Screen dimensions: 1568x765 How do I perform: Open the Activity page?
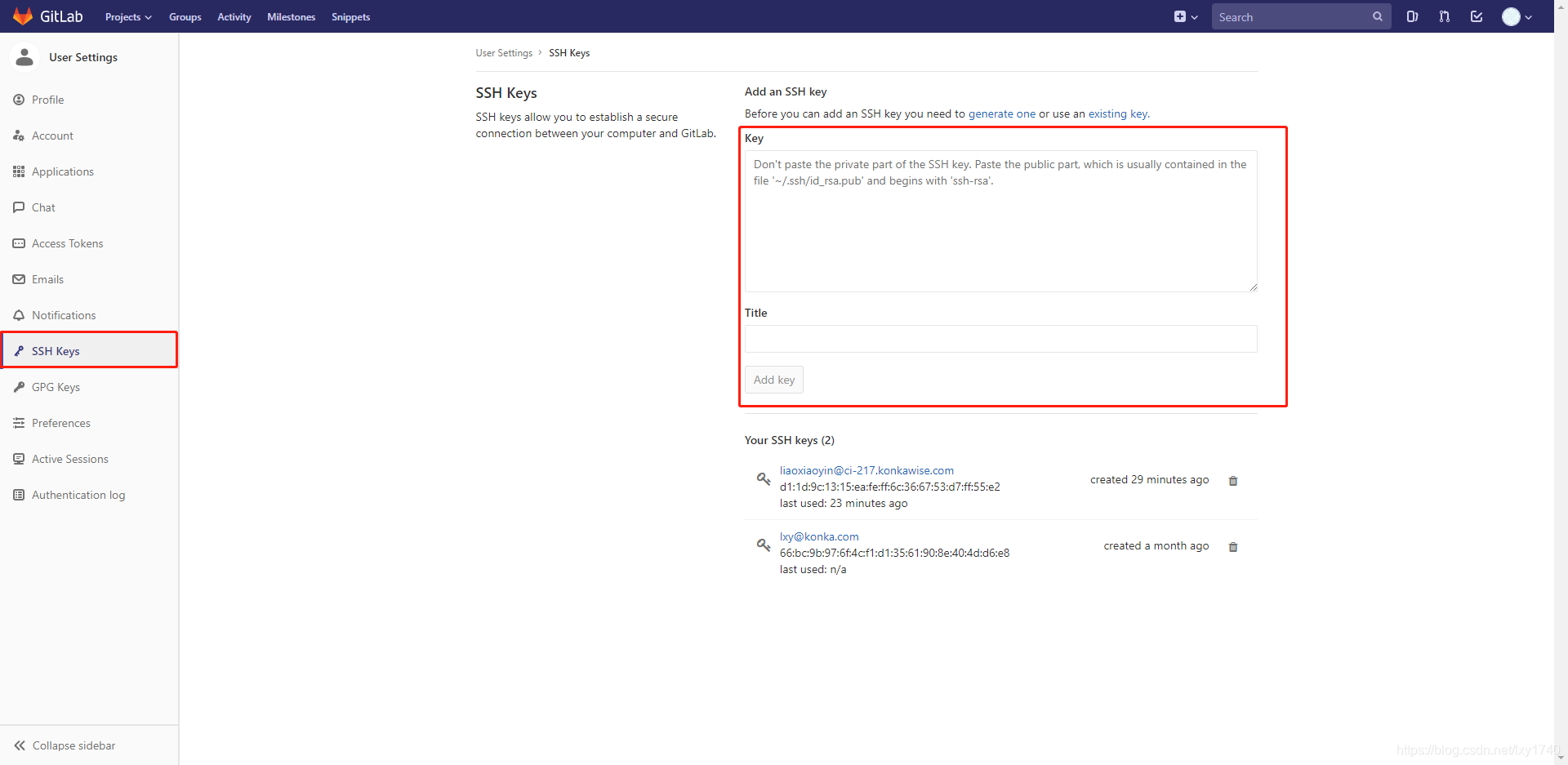point(234,17)
